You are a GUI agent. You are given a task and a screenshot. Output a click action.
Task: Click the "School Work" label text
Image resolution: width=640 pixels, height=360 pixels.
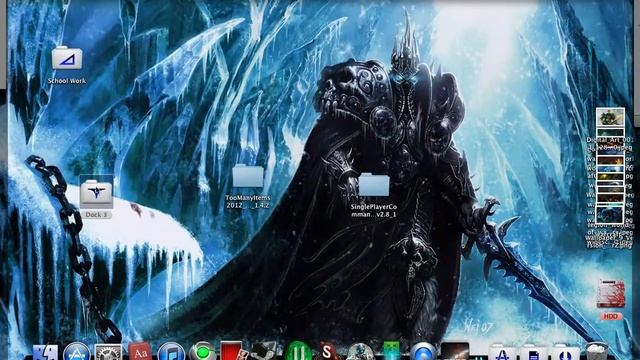[67, 81]
